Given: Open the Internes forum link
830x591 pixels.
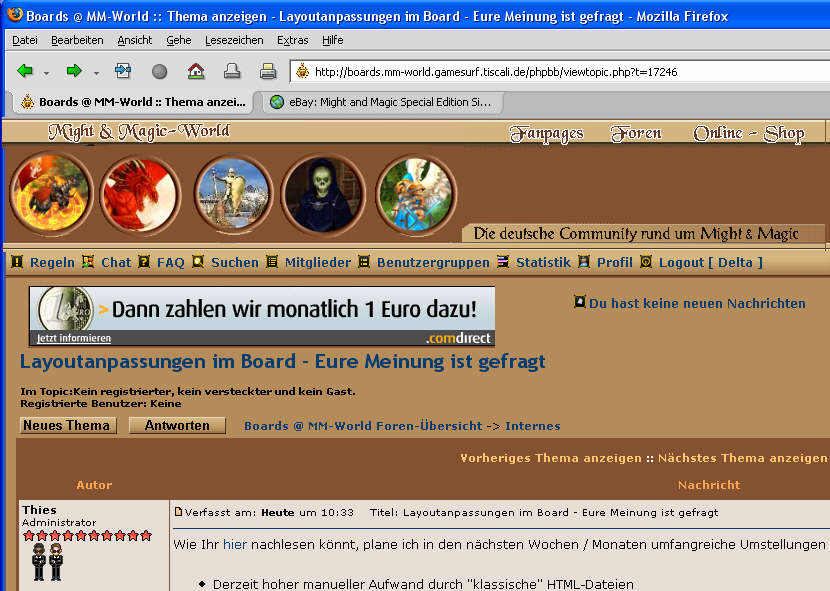Looking at the screenshot, I should click(533, 426).
